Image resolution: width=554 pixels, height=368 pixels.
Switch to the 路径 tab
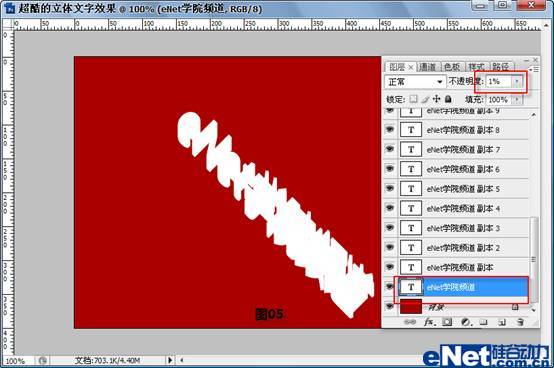coord(501,67)
